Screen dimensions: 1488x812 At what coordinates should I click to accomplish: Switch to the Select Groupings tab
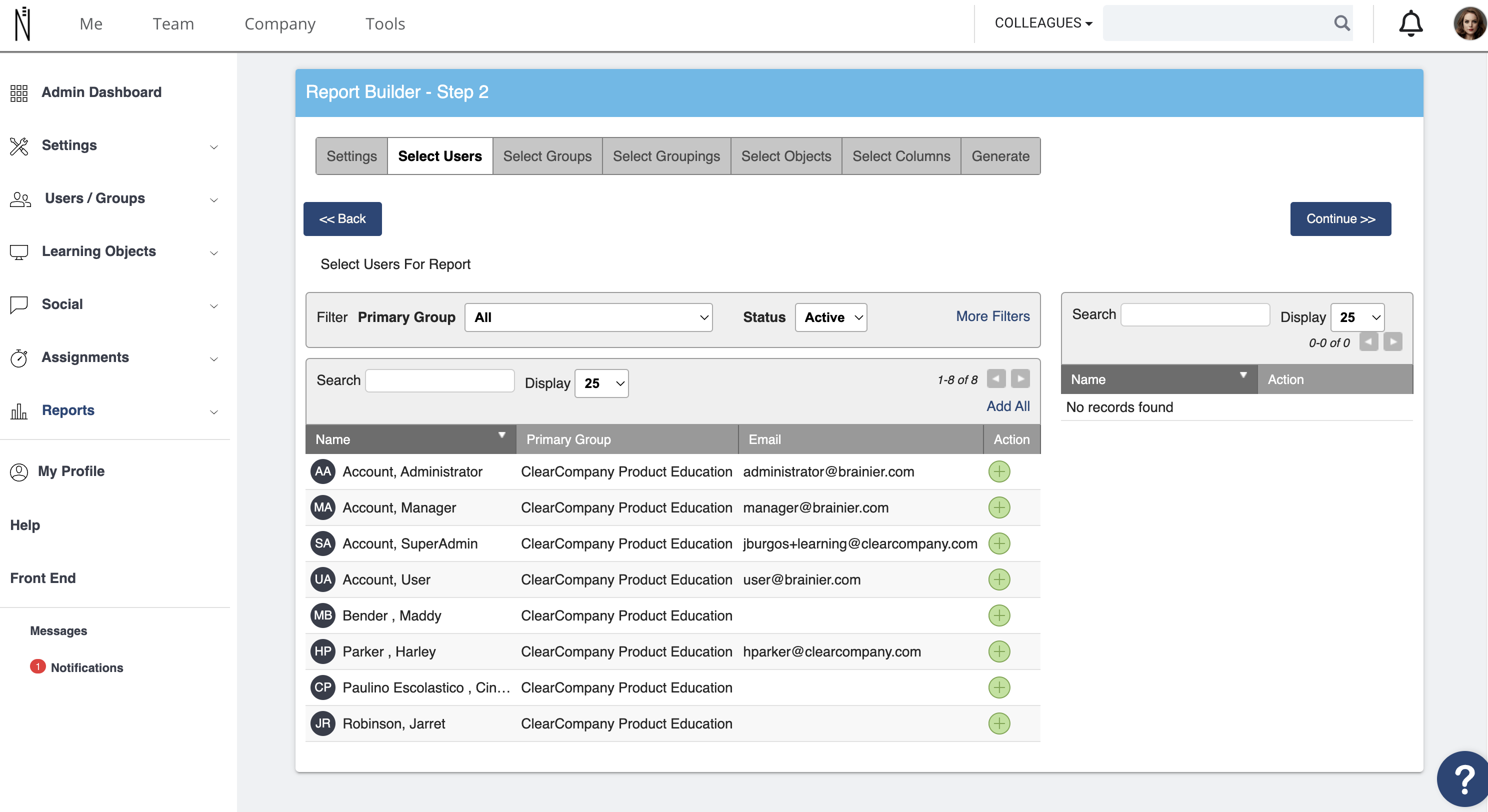pos(666,156)
